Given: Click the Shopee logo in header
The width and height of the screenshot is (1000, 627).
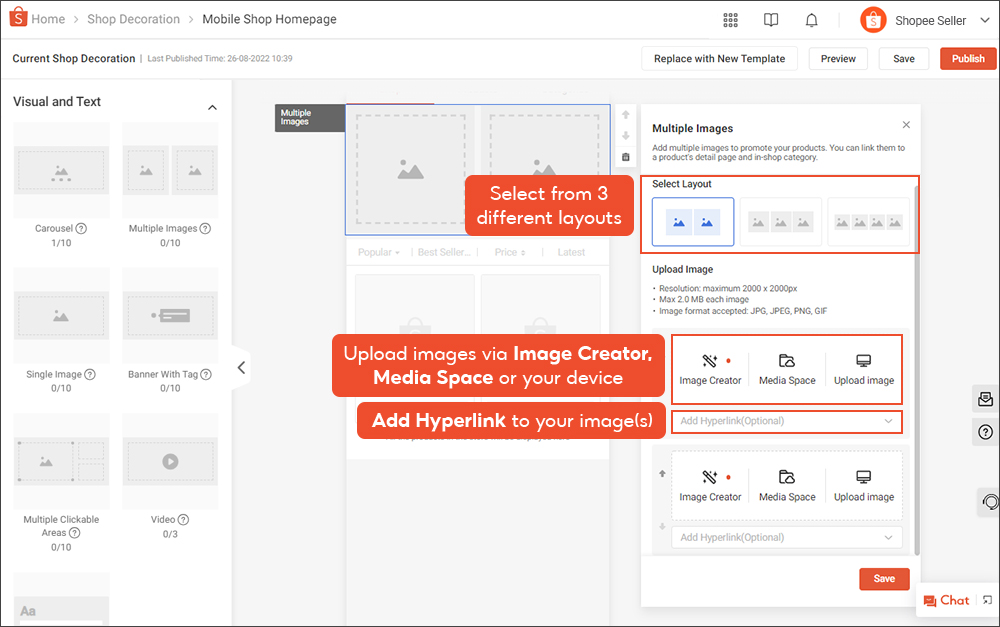Looking at the screenshot, I should point(16,19).
